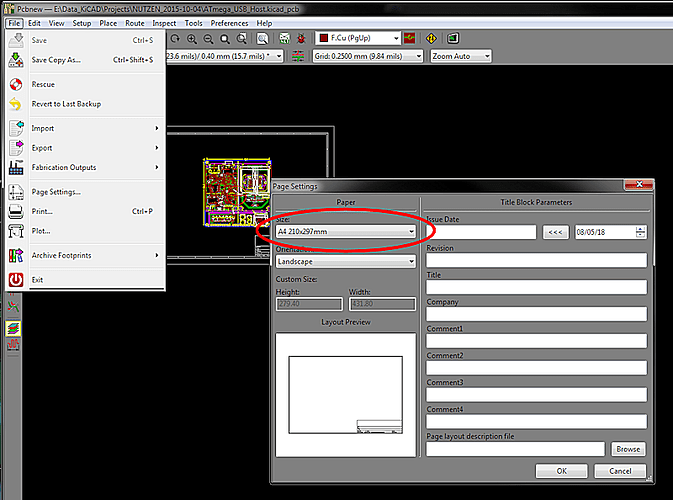Click the layer pair selector icon

(410, 38)
